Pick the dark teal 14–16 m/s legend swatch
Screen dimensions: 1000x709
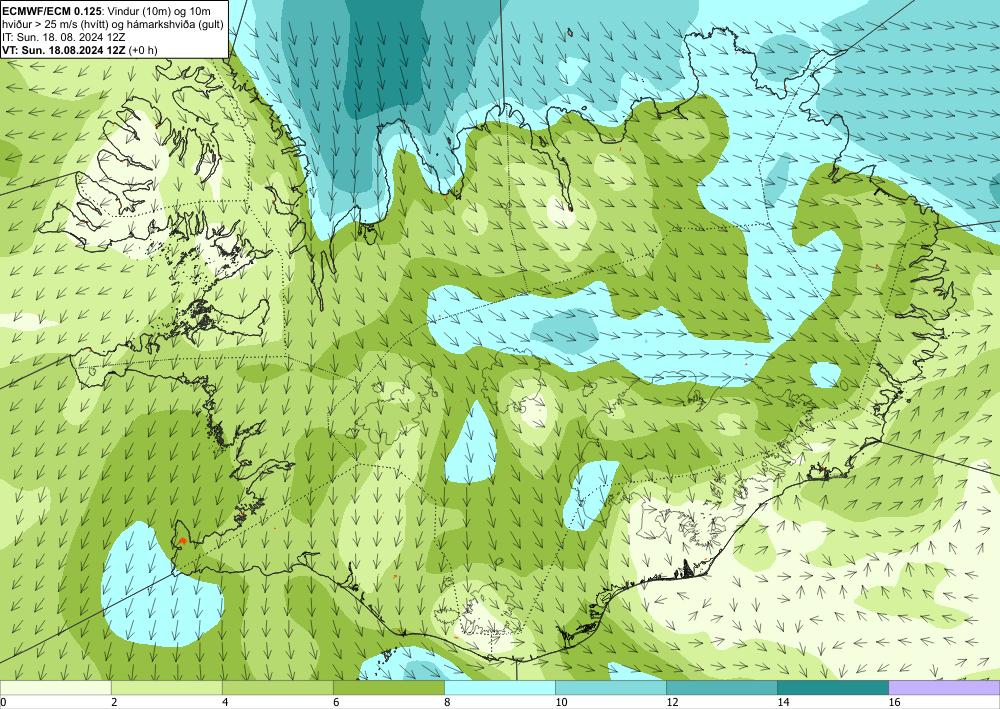pos(832,687)
